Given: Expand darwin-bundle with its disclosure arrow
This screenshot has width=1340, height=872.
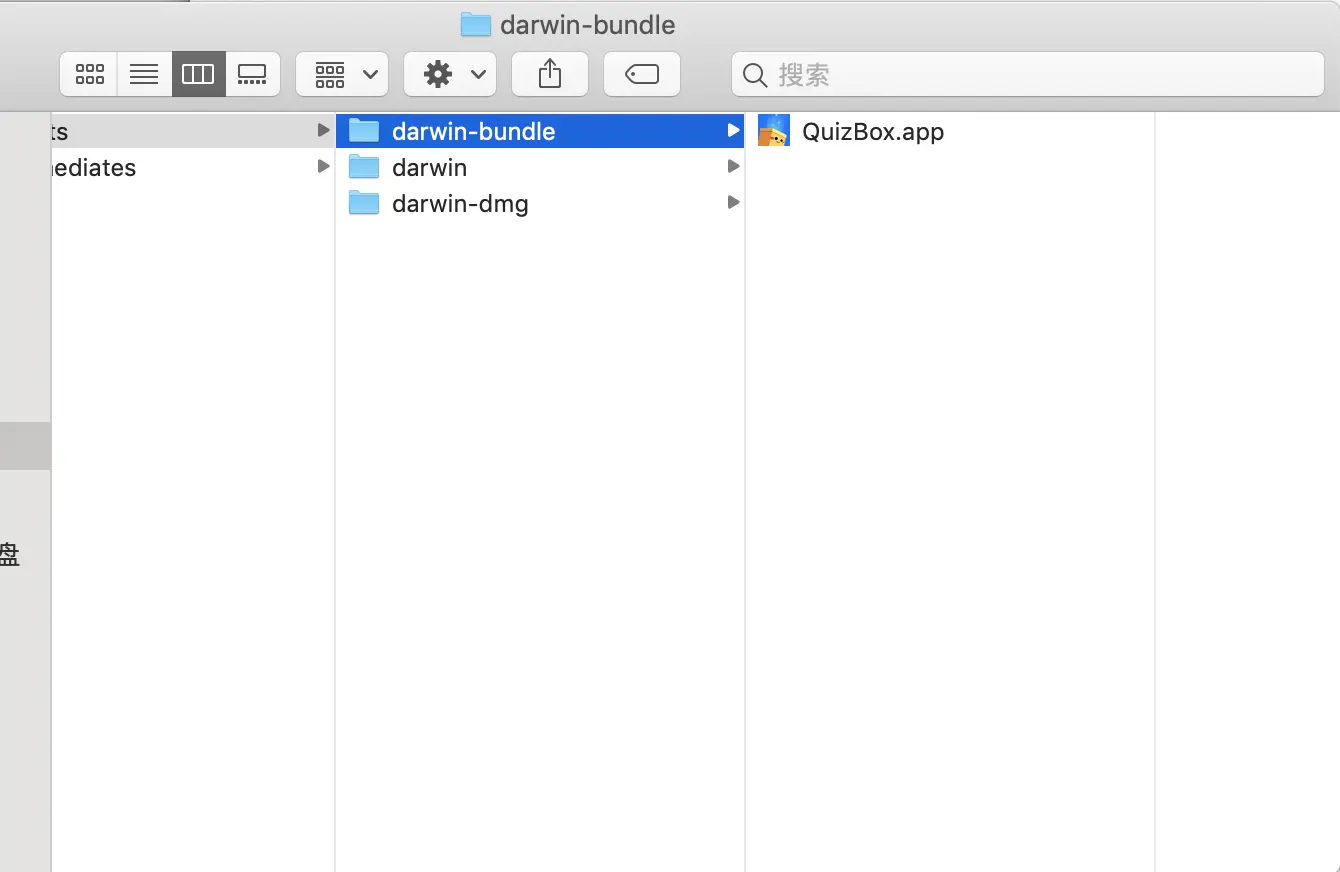Looking at the screenshot, I should tap(733, 130).
